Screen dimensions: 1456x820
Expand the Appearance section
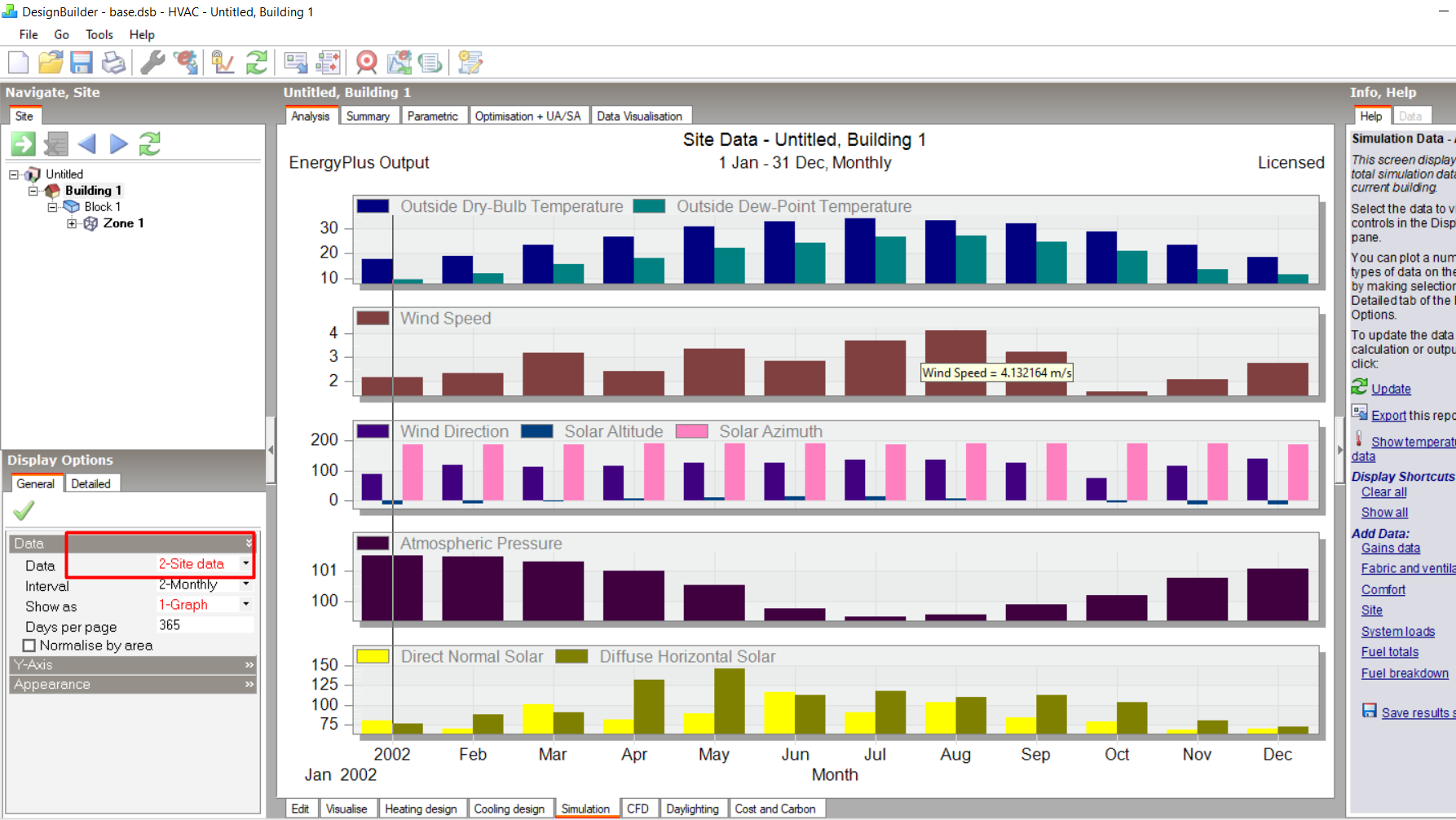tap(133, 685)
